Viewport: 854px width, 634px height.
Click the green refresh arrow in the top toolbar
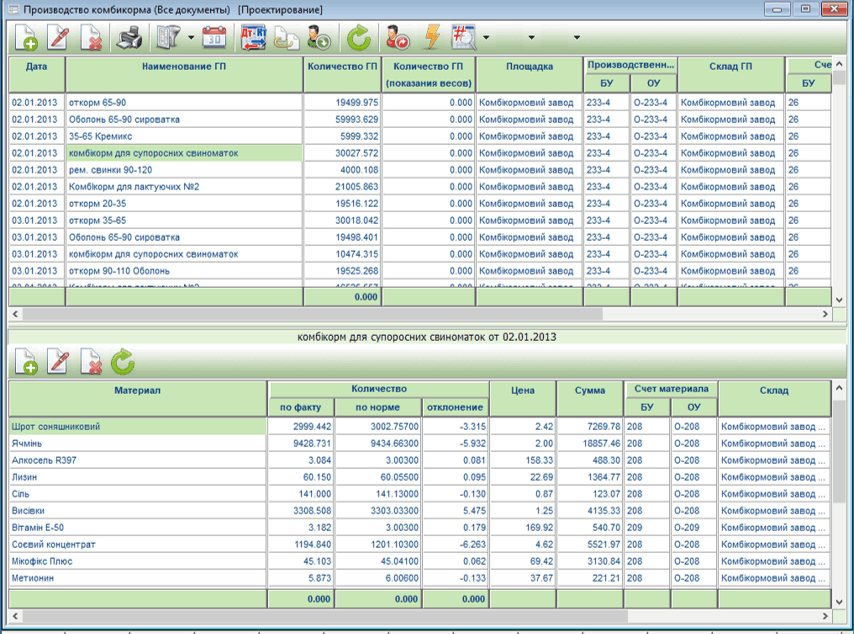tap(357, 39)
